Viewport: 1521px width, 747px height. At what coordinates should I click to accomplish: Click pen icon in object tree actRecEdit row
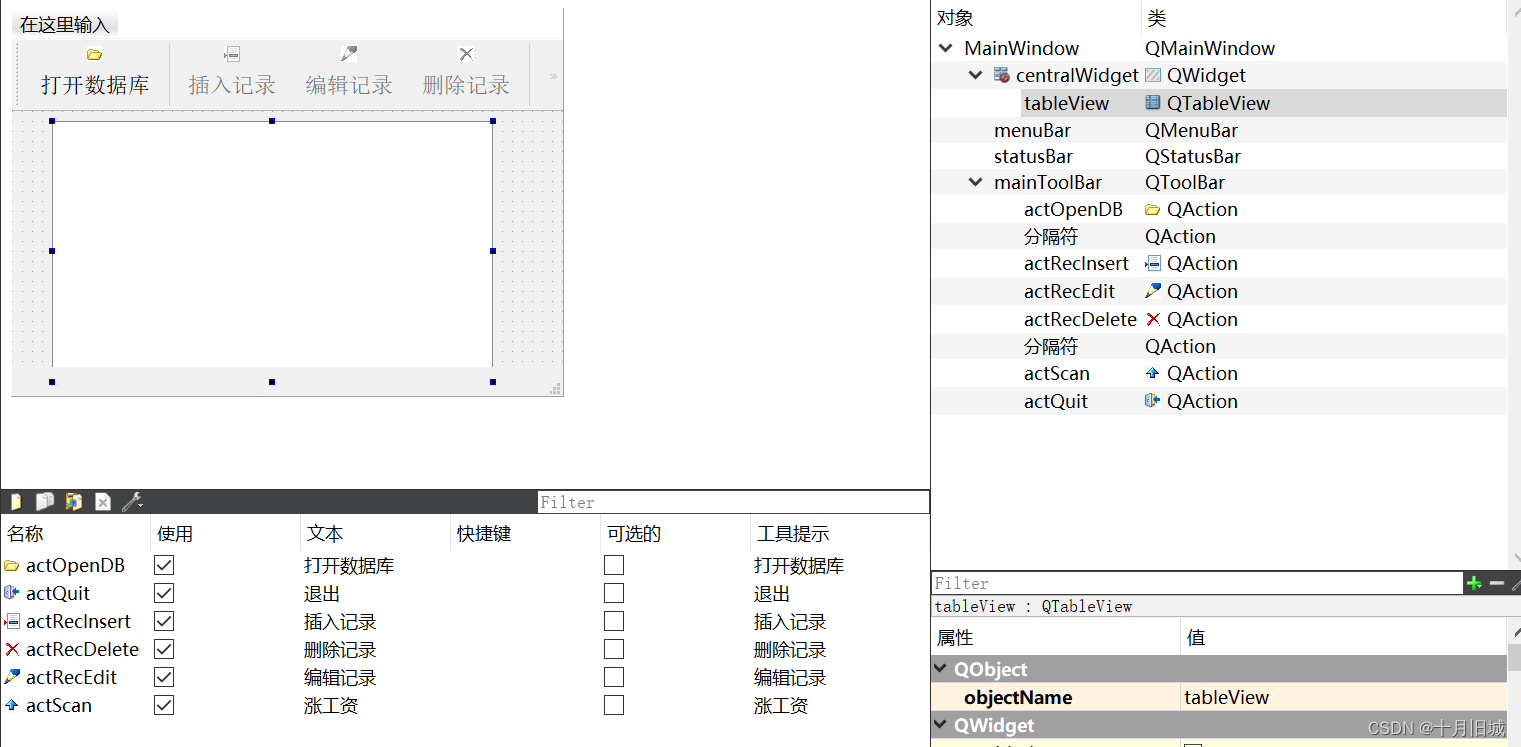1153,291
